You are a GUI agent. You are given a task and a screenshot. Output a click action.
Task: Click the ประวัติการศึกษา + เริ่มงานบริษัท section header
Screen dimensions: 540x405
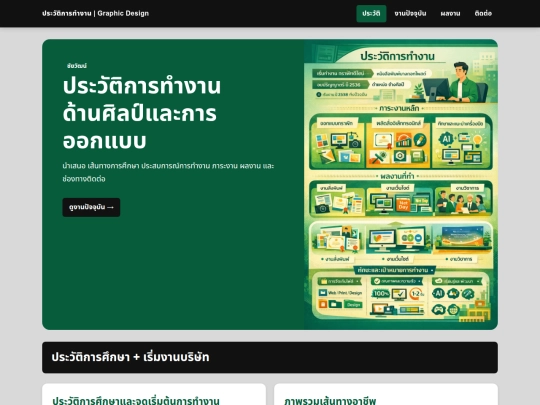[x=270, y=357]
